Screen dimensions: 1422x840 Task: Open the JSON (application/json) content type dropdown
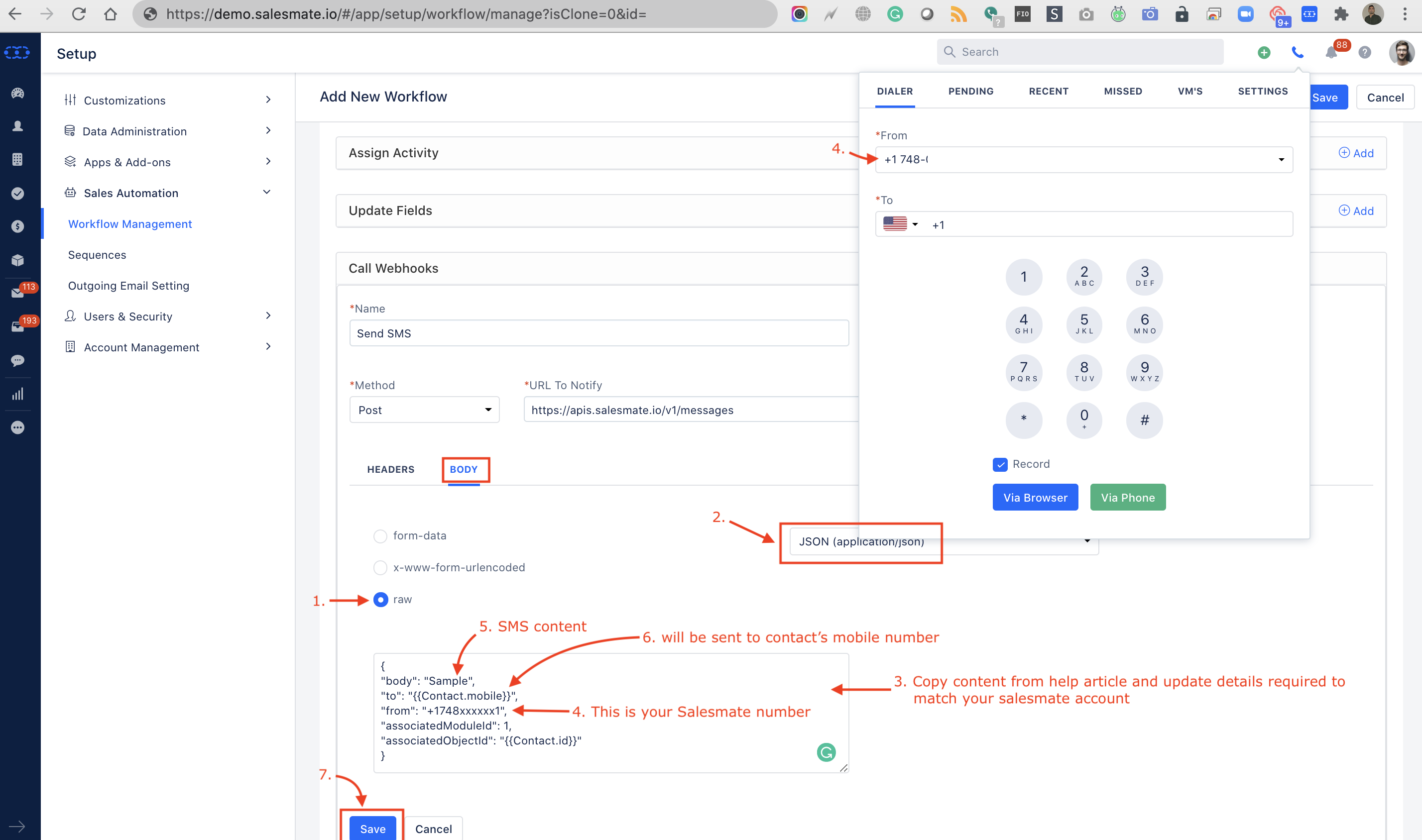pos(944,542)
